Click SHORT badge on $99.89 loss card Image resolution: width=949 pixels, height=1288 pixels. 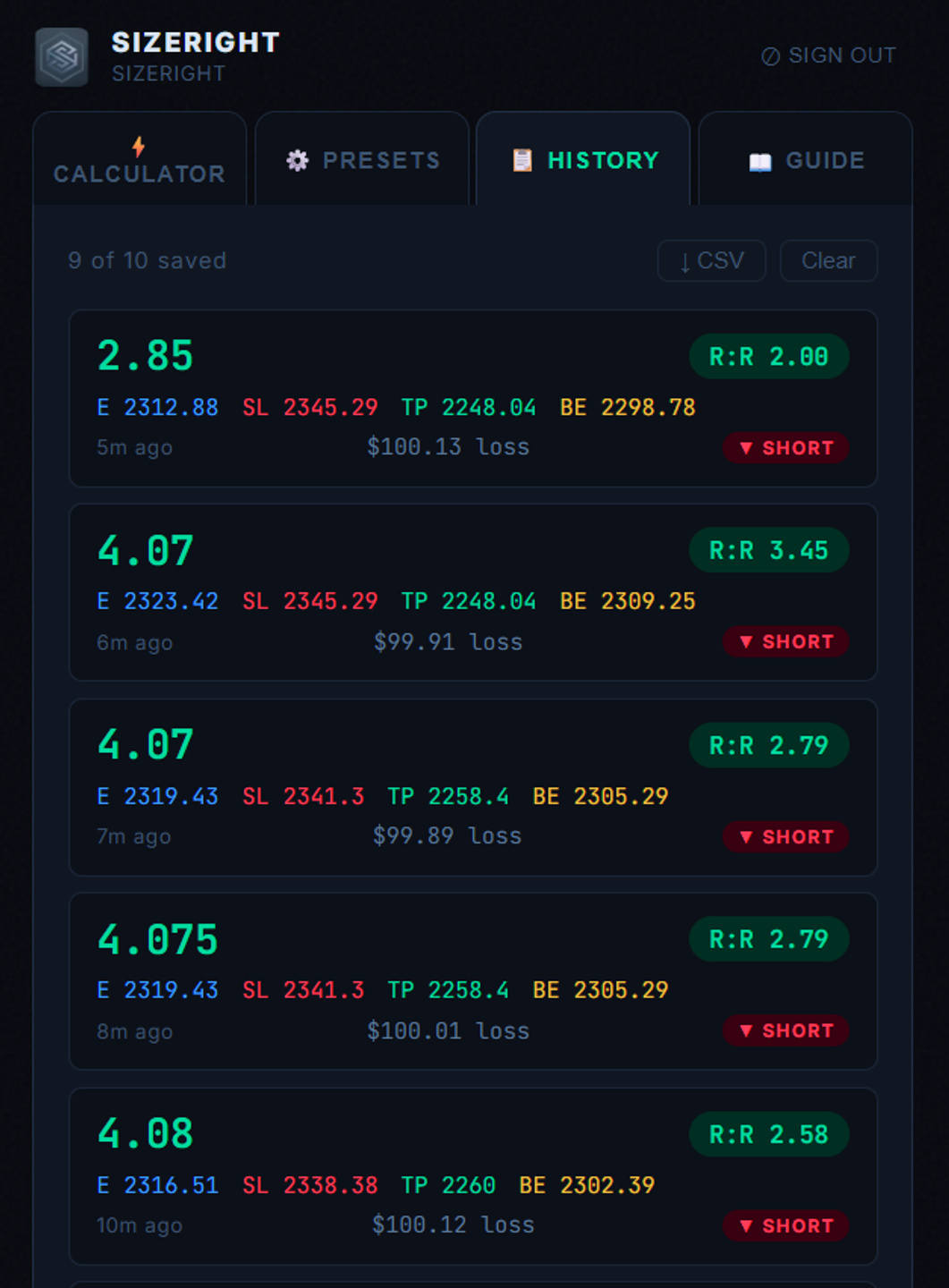click(x=786, y=836)
